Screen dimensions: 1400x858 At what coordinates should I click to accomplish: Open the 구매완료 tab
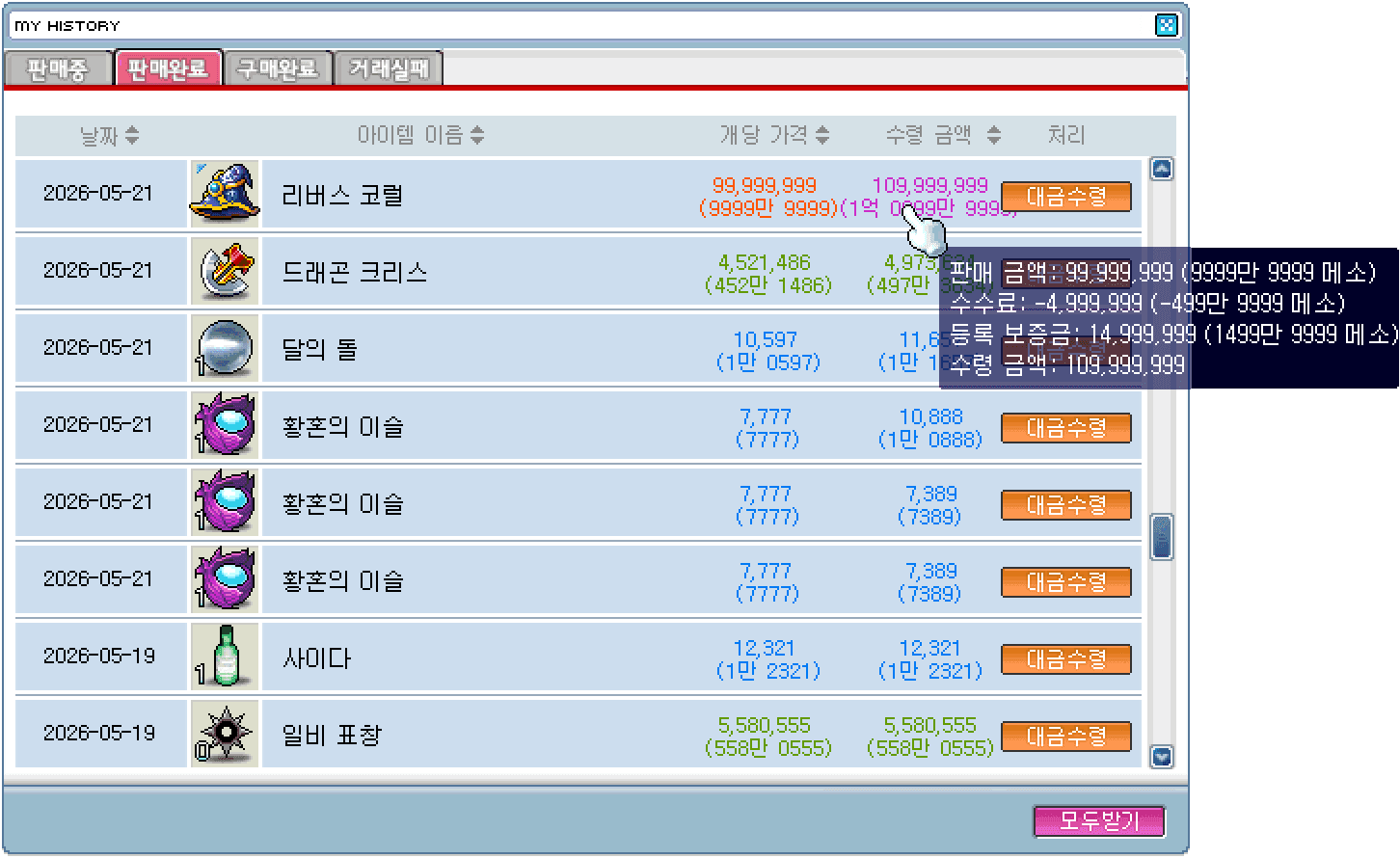coord(279,68)
